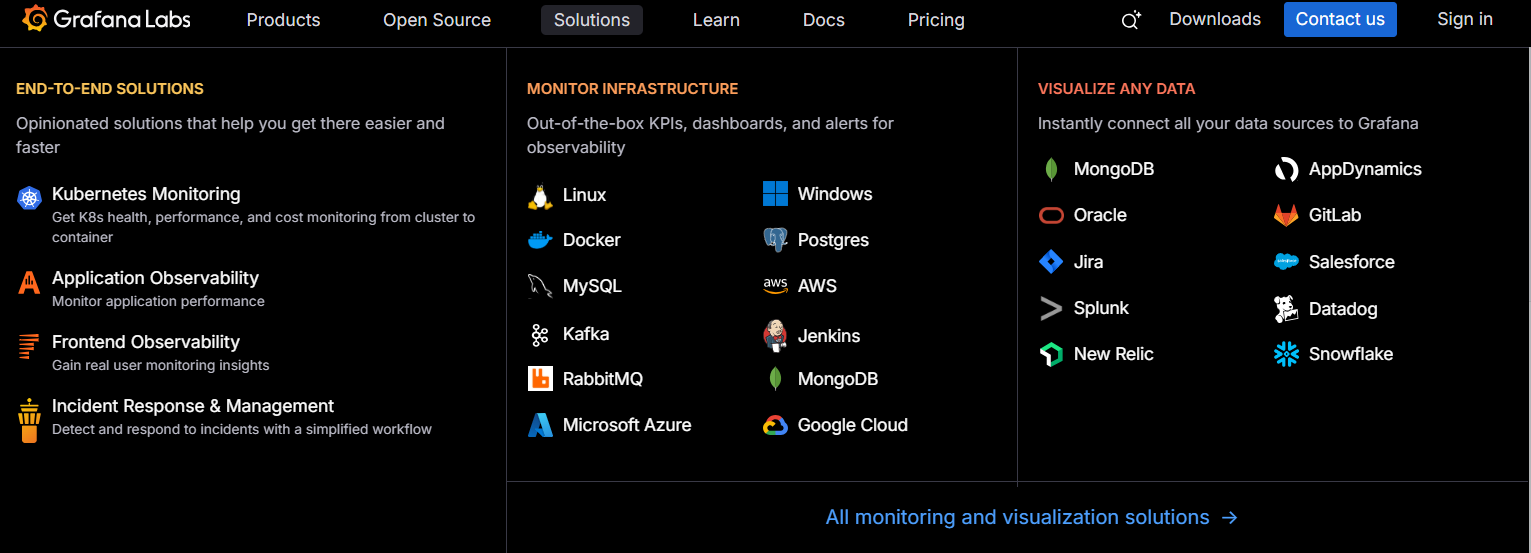Open the Kubernetes Monitoring solution title

(x=146, y=194)
